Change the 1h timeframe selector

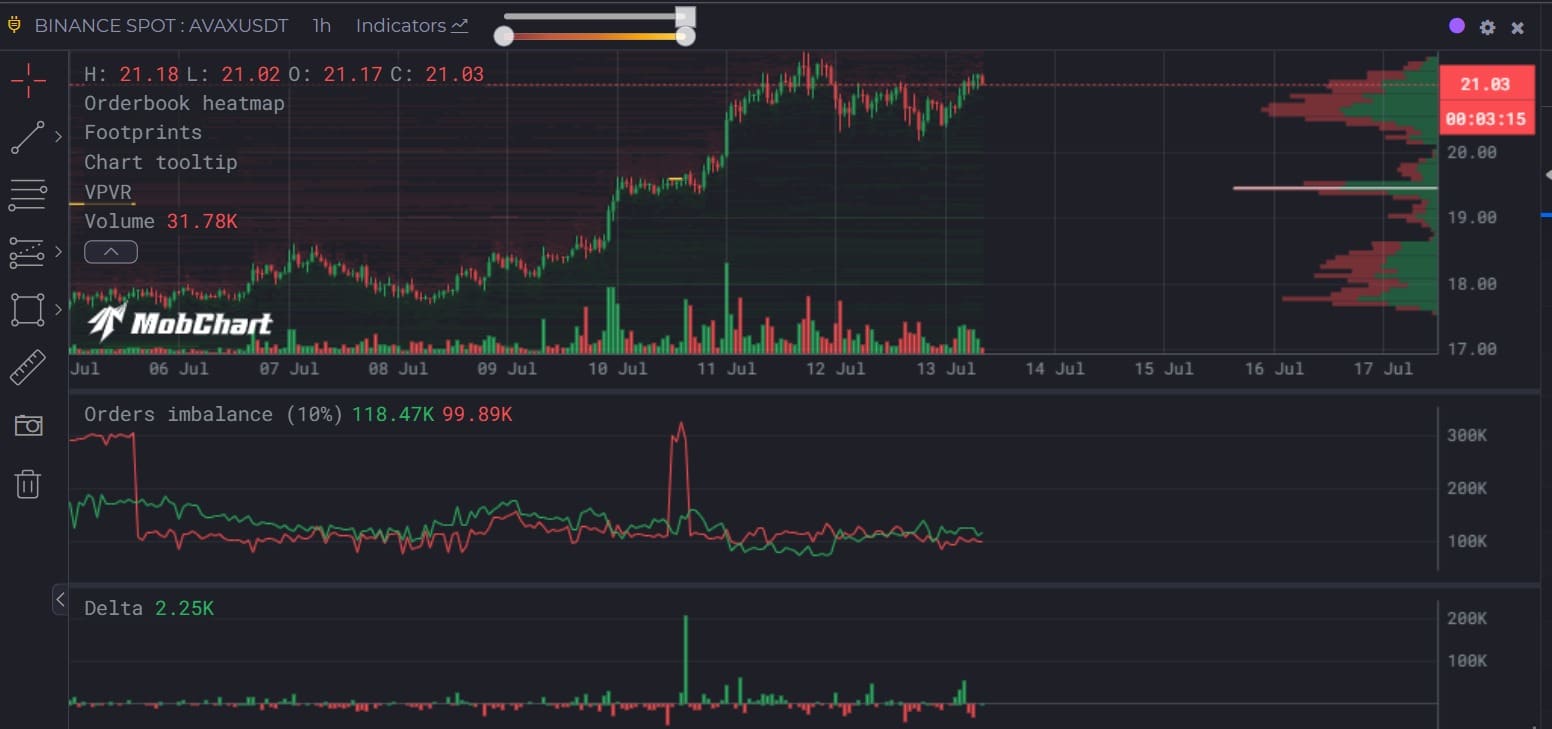tap(321, 26)
